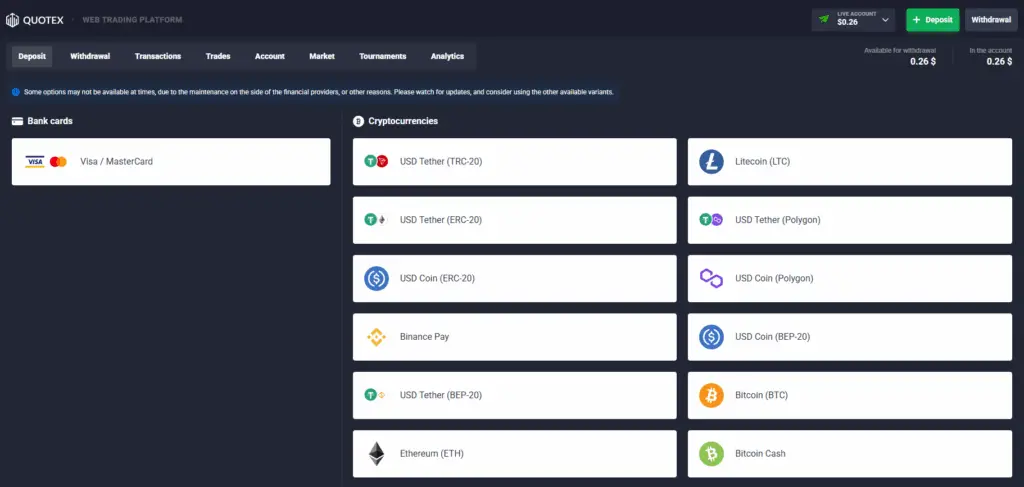This screenshot has height=487, width=1024.
Task: Click the USD Tether ERC-20 coin icon
Action: [x=376, y=220]
